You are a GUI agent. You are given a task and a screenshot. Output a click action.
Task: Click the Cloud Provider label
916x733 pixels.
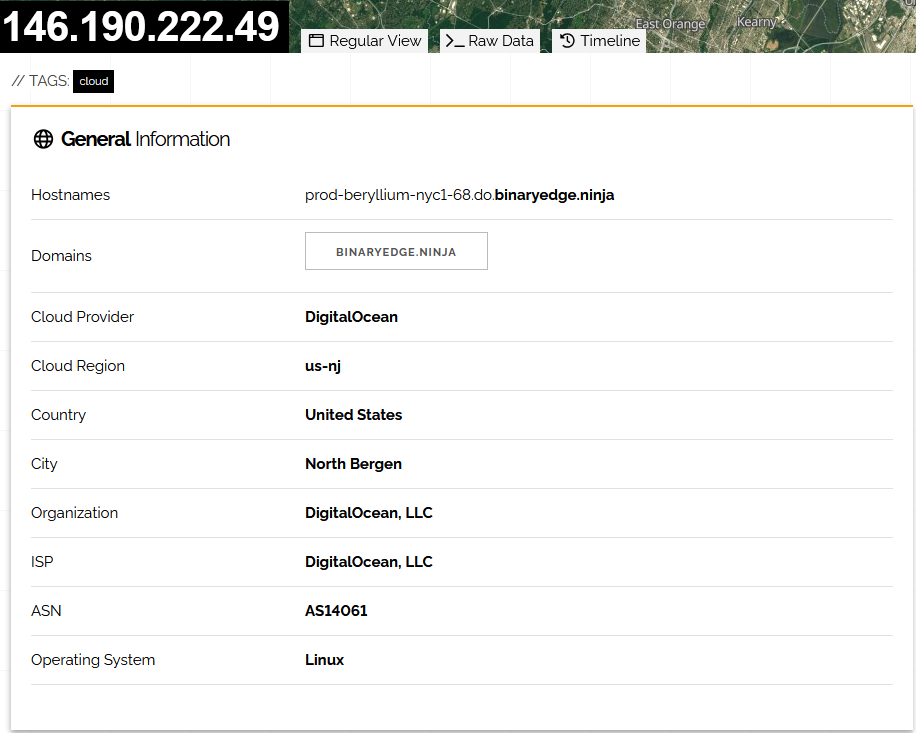82,317
